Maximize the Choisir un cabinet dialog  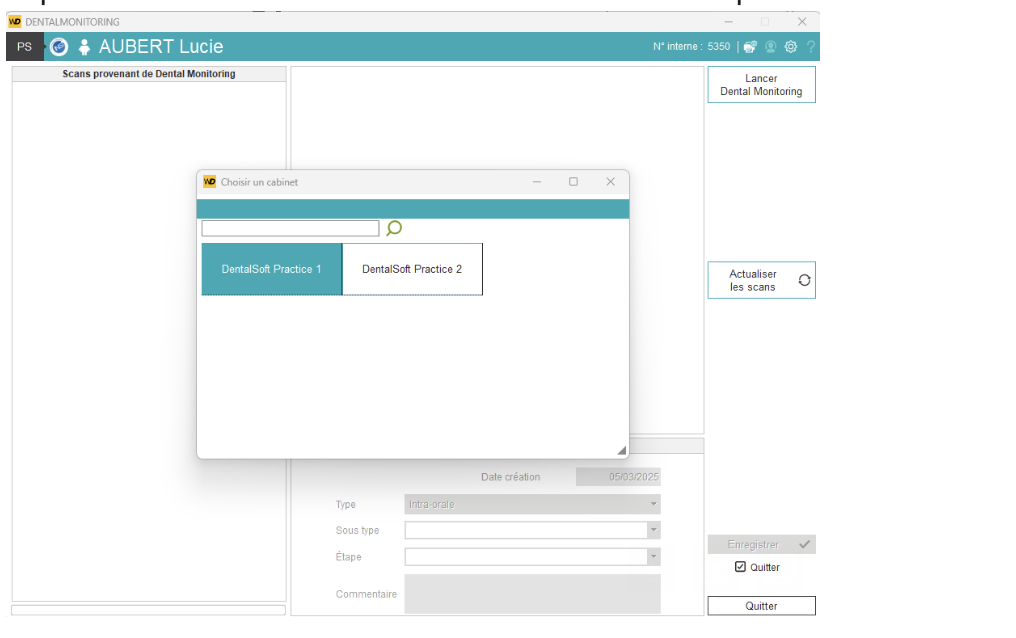(573, 182)
